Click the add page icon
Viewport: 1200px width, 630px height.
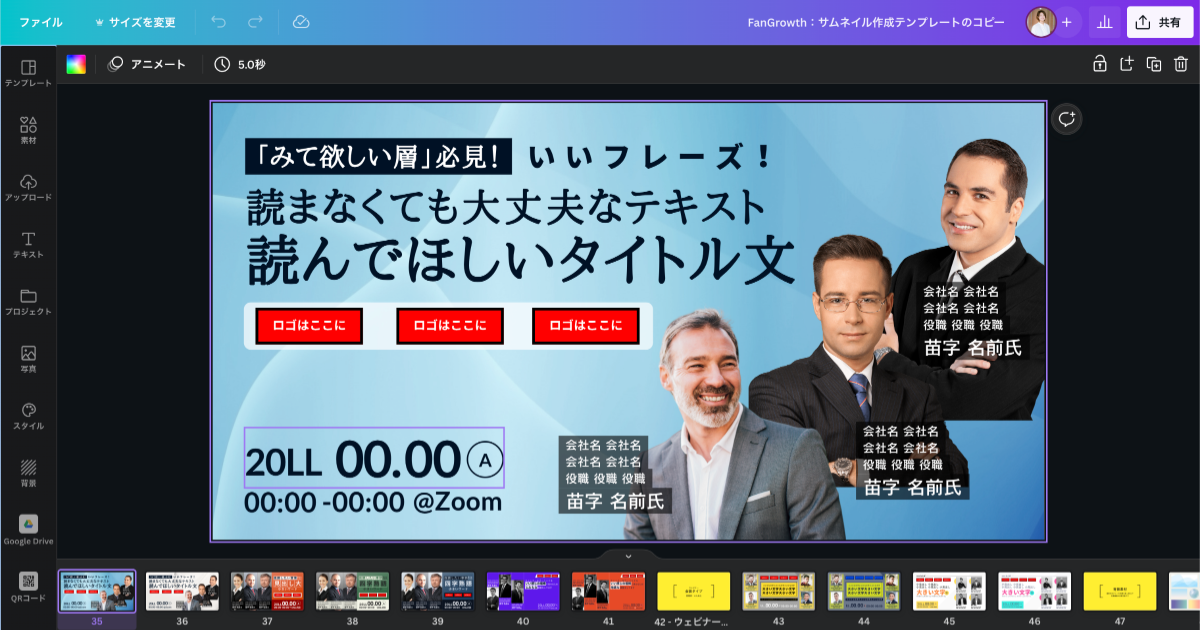click(1126, 64)
